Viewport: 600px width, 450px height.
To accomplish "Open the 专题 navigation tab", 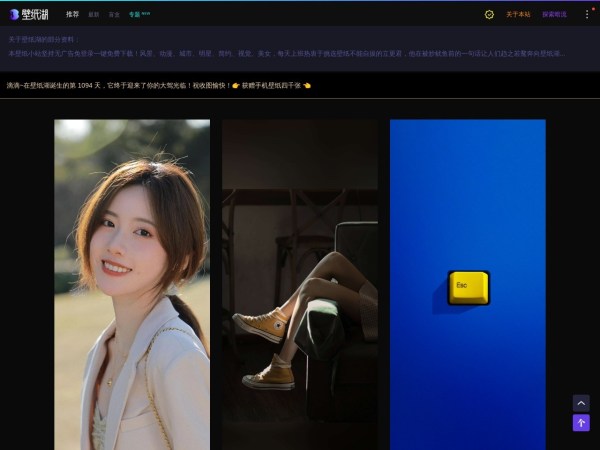I will click(x=134, y=14).
